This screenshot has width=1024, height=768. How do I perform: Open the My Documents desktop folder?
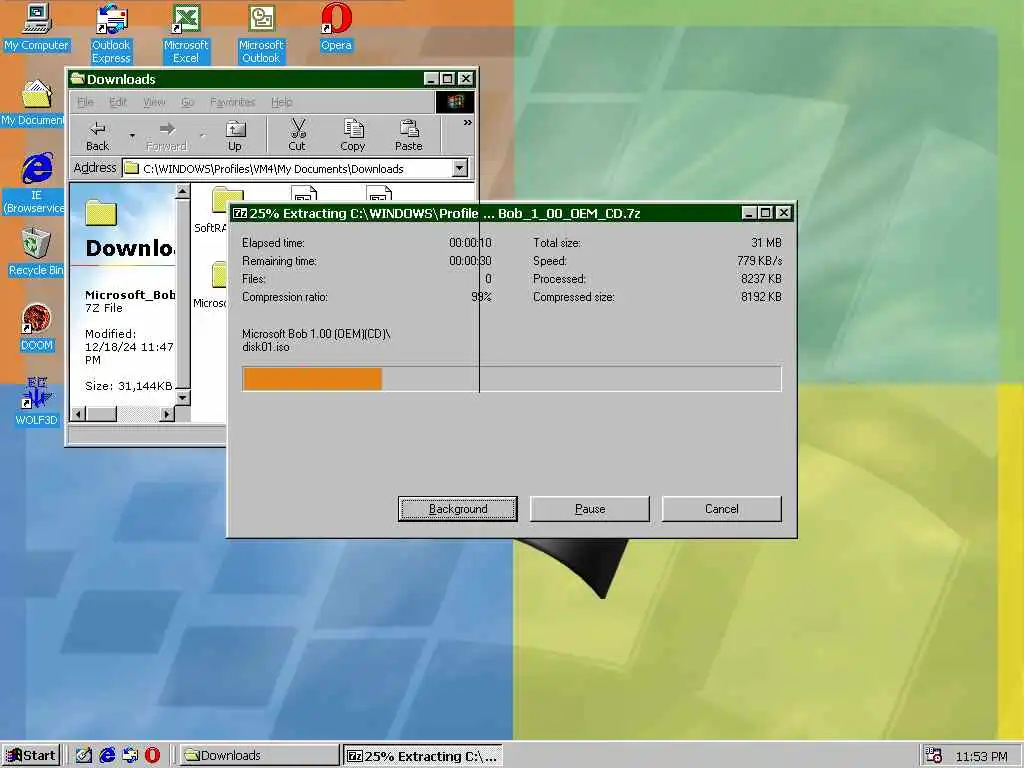point(33,103)
